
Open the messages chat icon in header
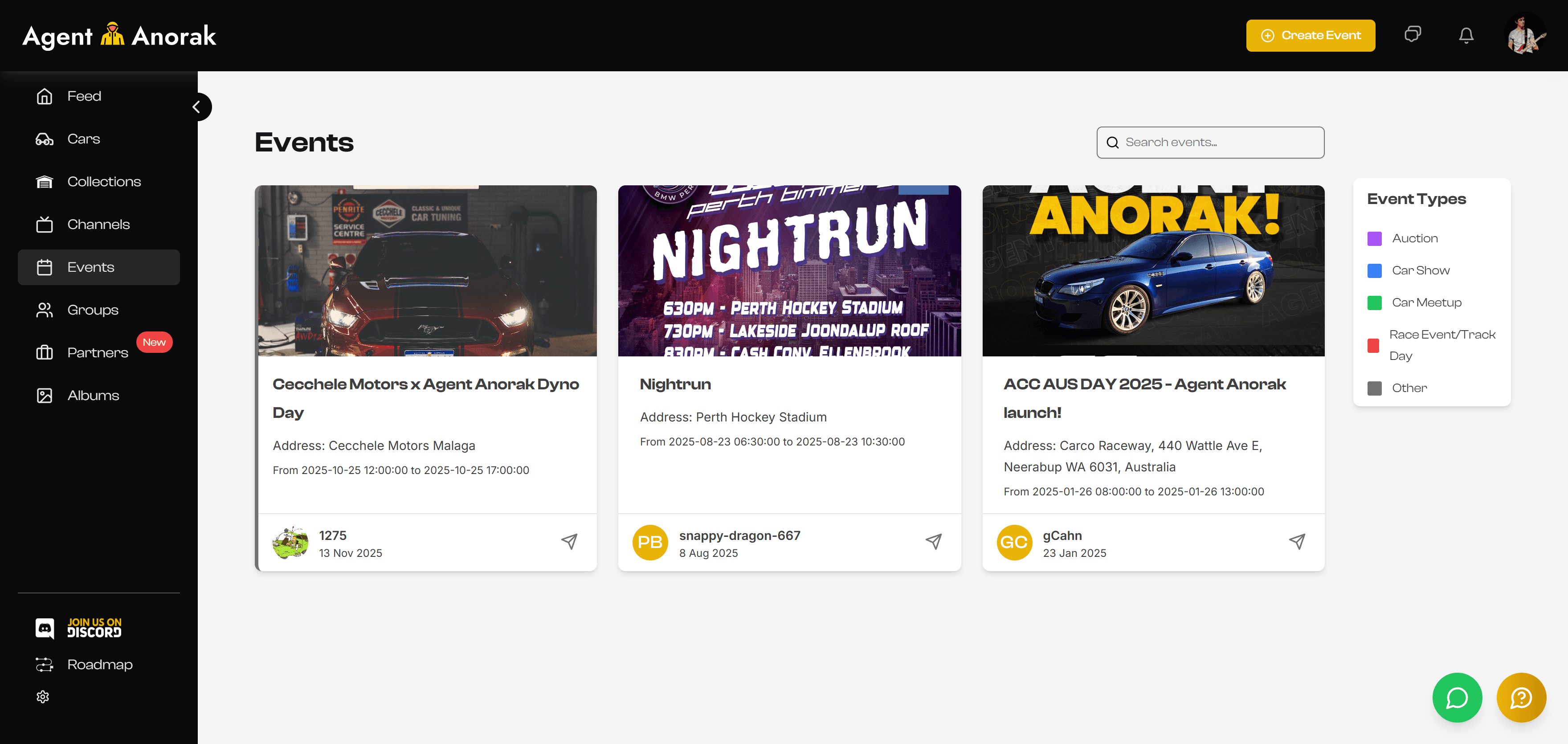tap(1412, 35)
